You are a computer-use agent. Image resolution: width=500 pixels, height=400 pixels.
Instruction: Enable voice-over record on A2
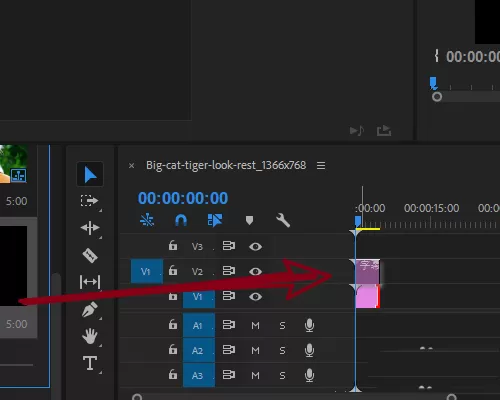pos(309,350)
